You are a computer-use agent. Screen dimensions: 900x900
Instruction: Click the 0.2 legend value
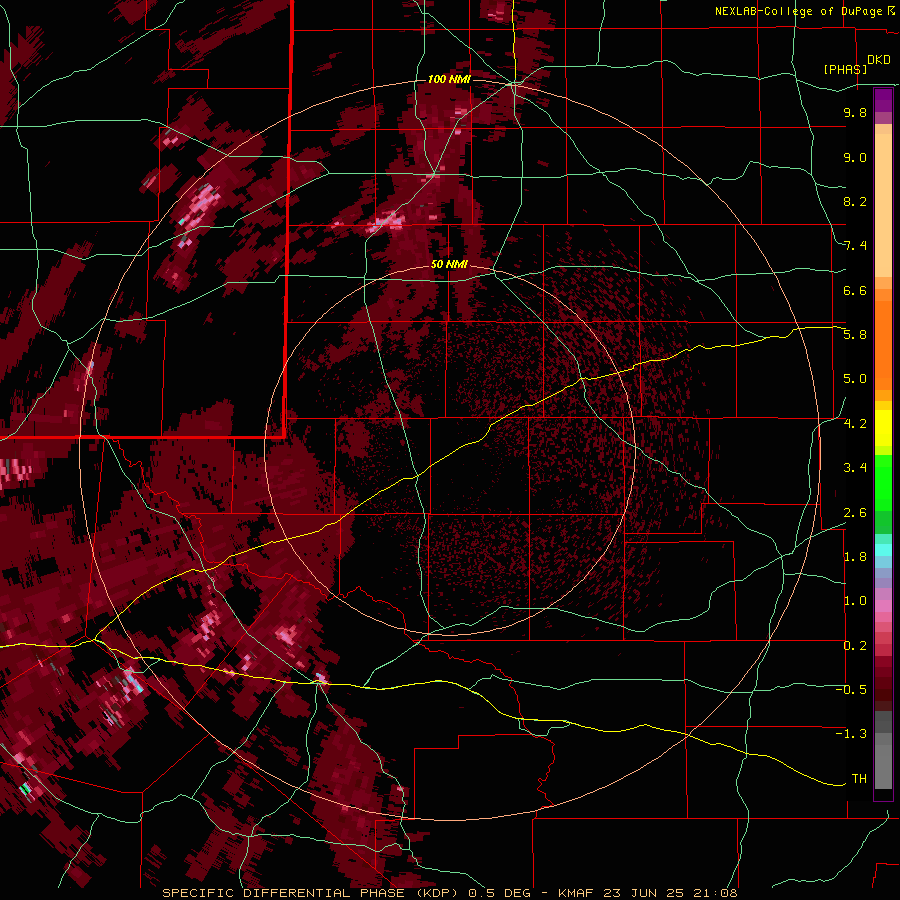(855, 646)
